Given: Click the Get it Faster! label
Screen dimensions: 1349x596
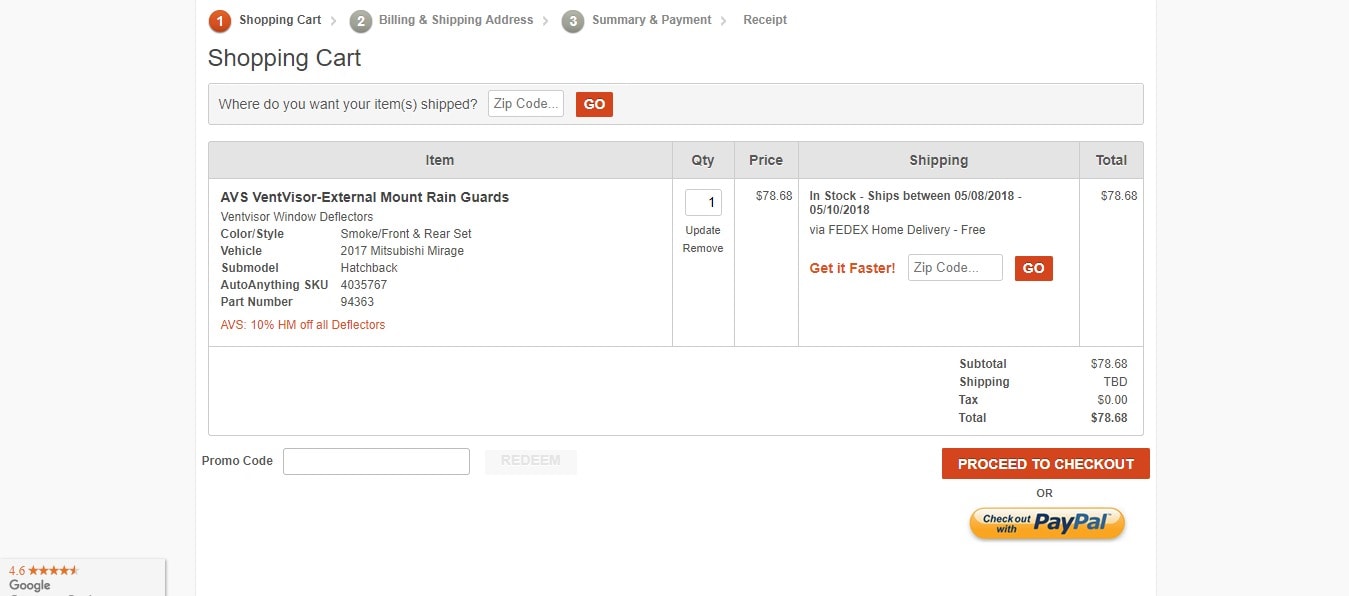Looking at the screenshot, I should pos(853,268).
